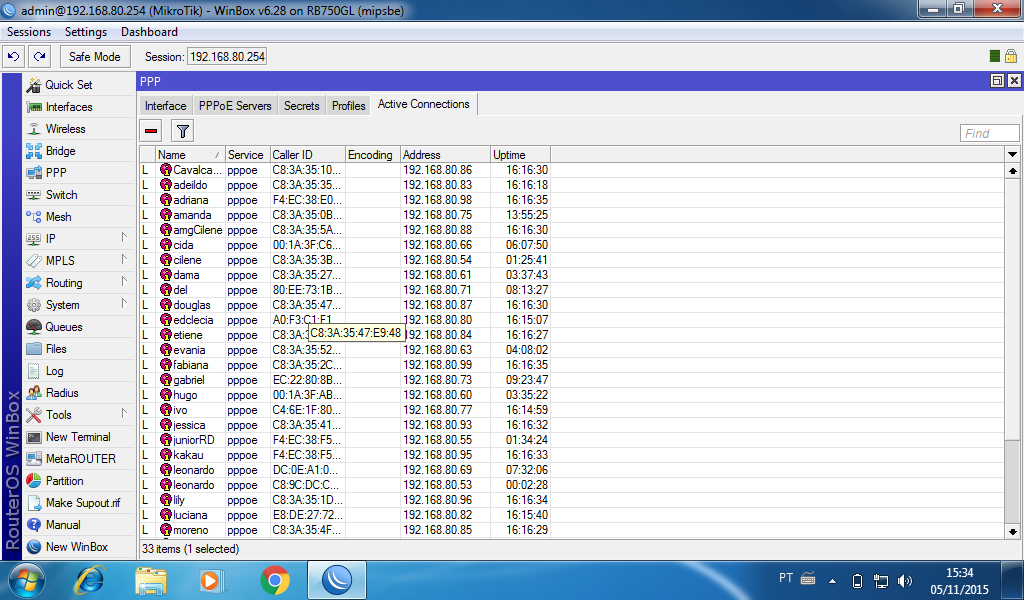Click the Undo arrow button
1024x600 pixels.
pos(14,57)
